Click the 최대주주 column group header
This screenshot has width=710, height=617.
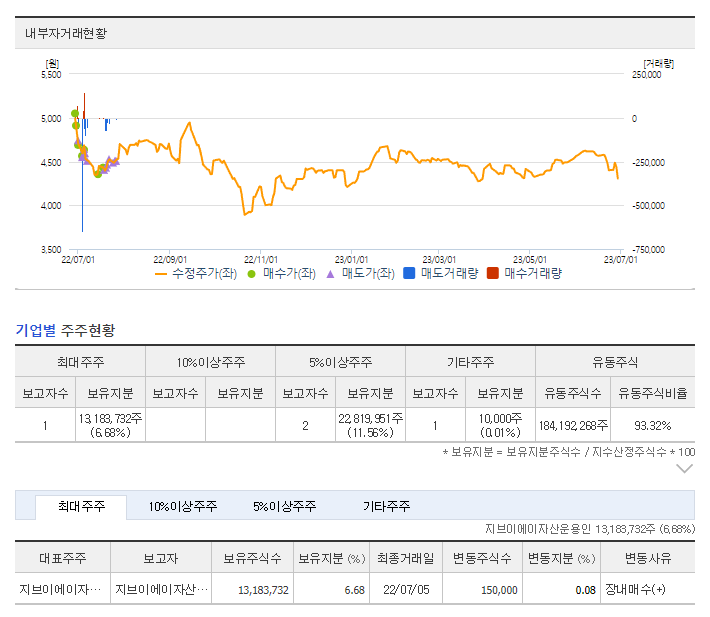pos(80,362)
